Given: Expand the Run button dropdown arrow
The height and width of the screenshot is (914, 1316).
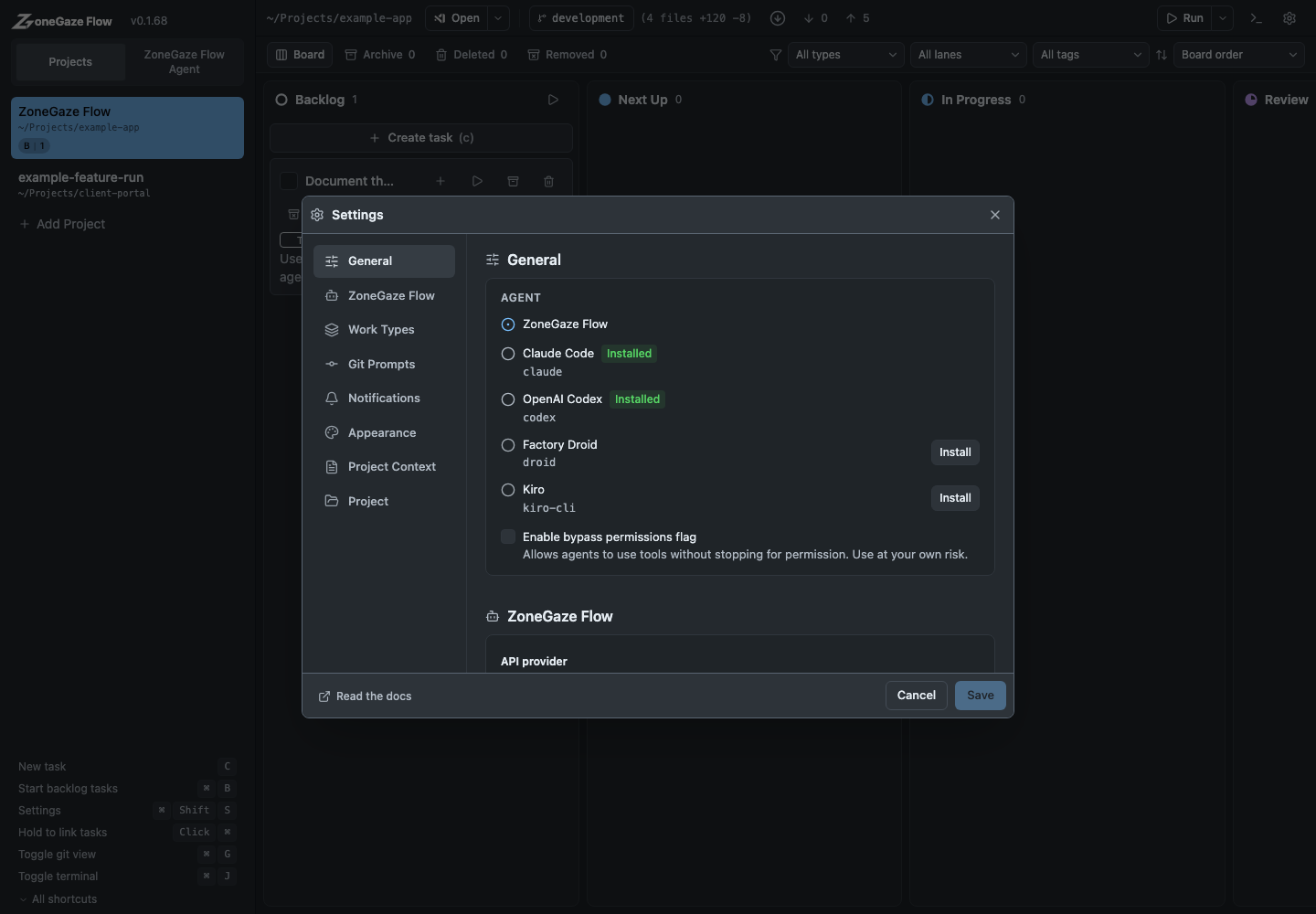Looking at the screenshot, I should click(x=1223, y=18).
